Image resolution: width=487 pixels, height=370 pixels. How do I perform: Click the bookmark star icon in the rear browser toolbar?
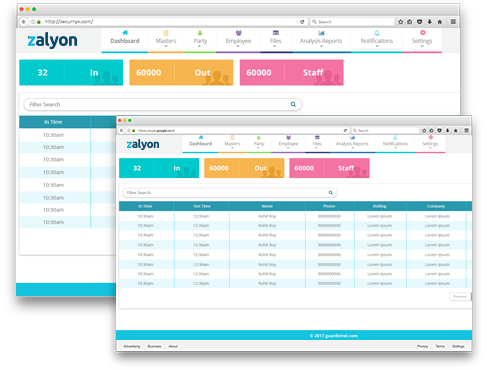(x=400, y=22)
